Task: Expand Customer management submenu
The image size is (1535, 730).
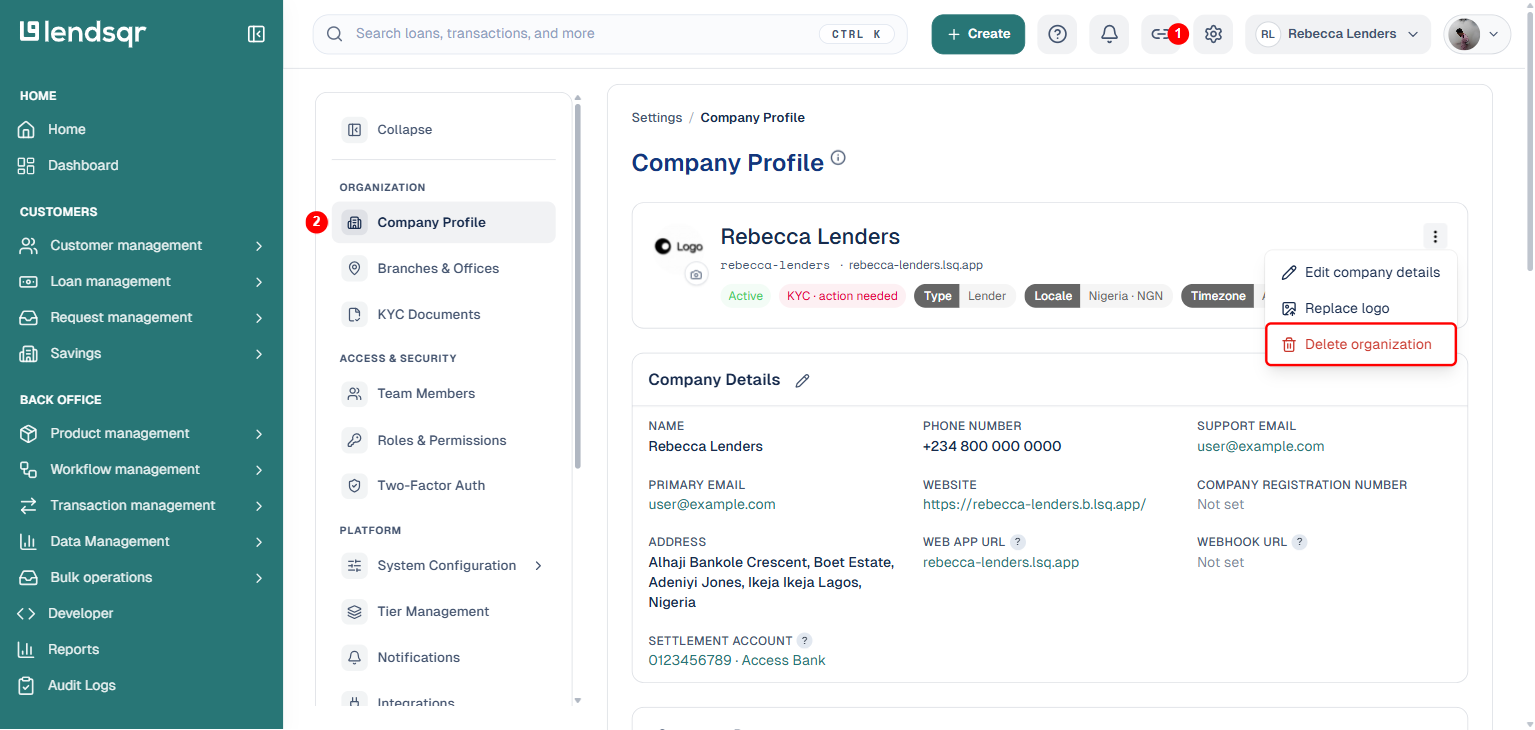Action: (141, 246)
